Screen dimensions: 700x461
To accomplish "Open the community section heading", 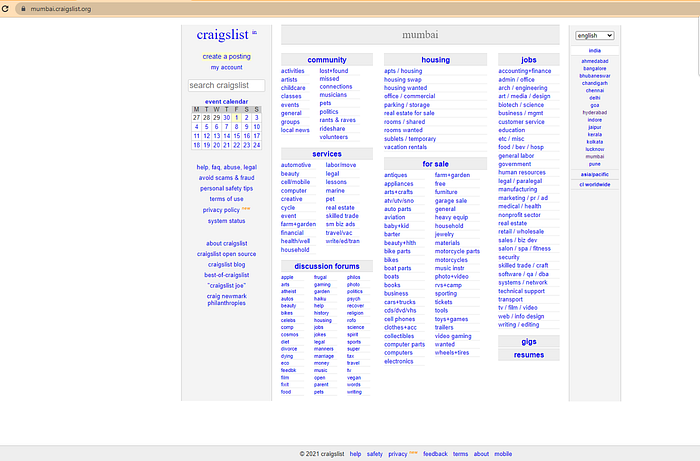I will tap(327, 60).
